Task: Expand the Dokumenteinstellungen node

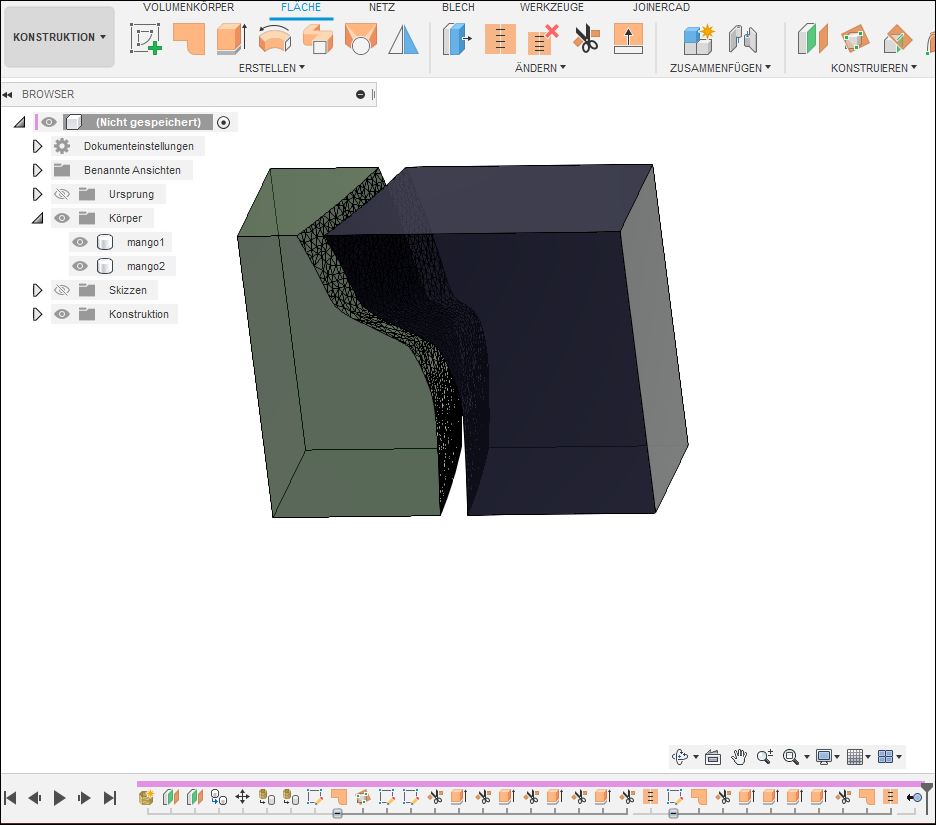Action: [x=37, y=146]
